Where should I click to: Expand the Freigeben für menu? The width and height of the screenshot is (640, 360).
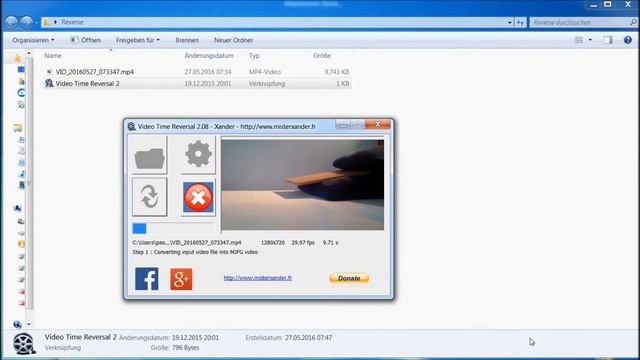point(138,40)
